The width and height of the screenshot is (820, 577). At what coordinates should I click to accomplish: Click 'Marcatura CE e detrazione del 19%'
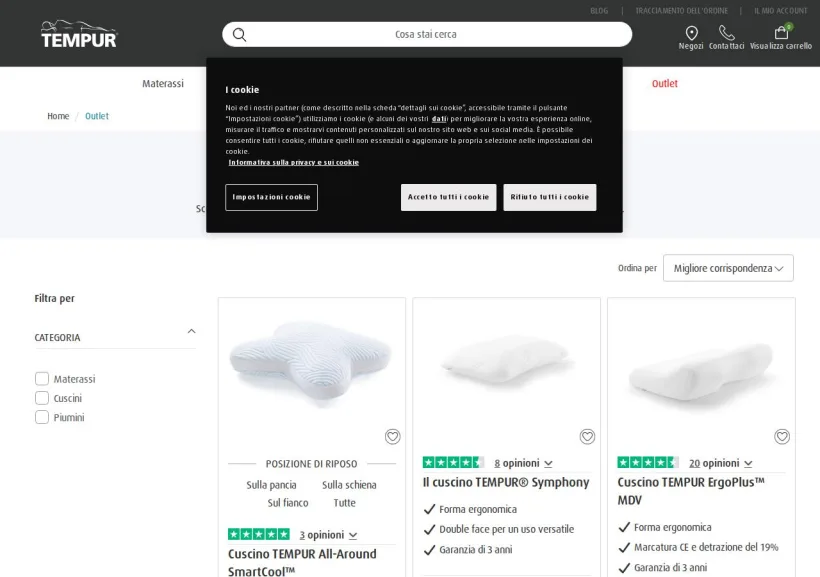pos(706,547)
